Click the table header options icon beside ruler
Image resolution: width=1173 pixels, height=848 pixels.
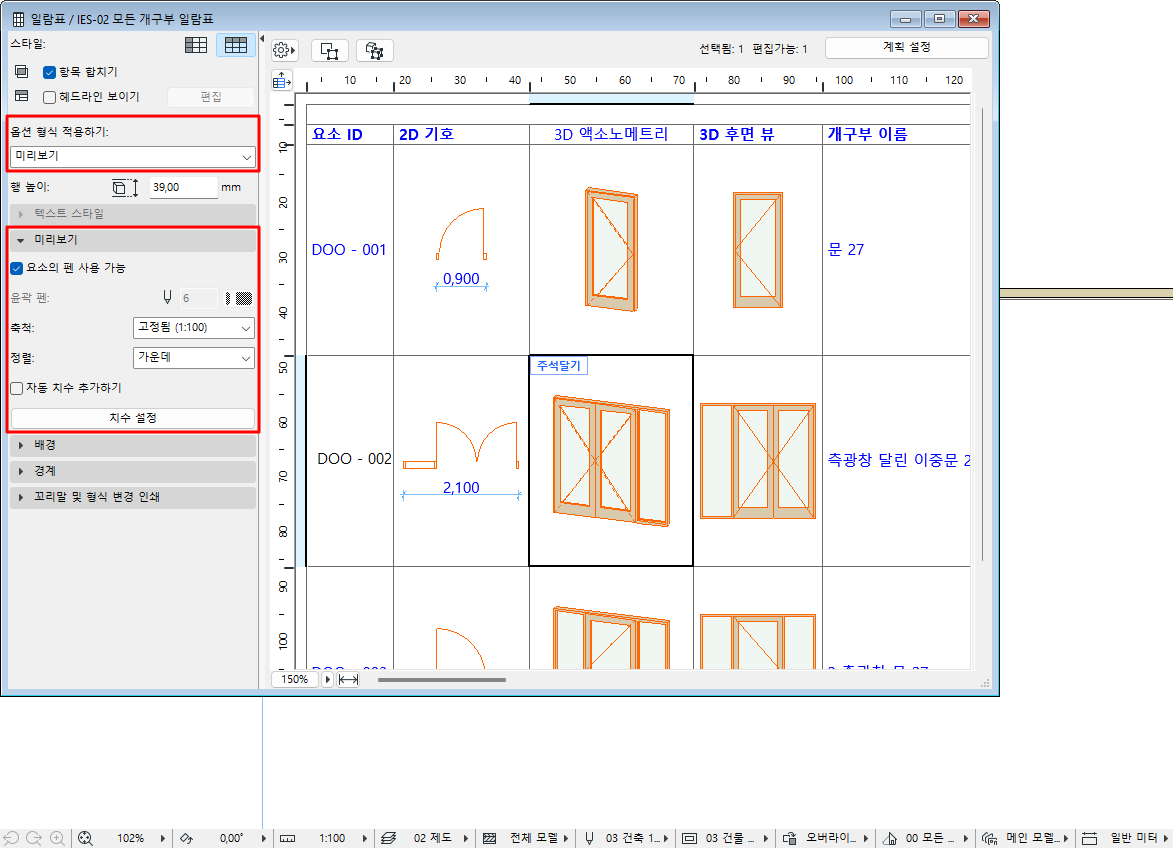click(282, 81)
